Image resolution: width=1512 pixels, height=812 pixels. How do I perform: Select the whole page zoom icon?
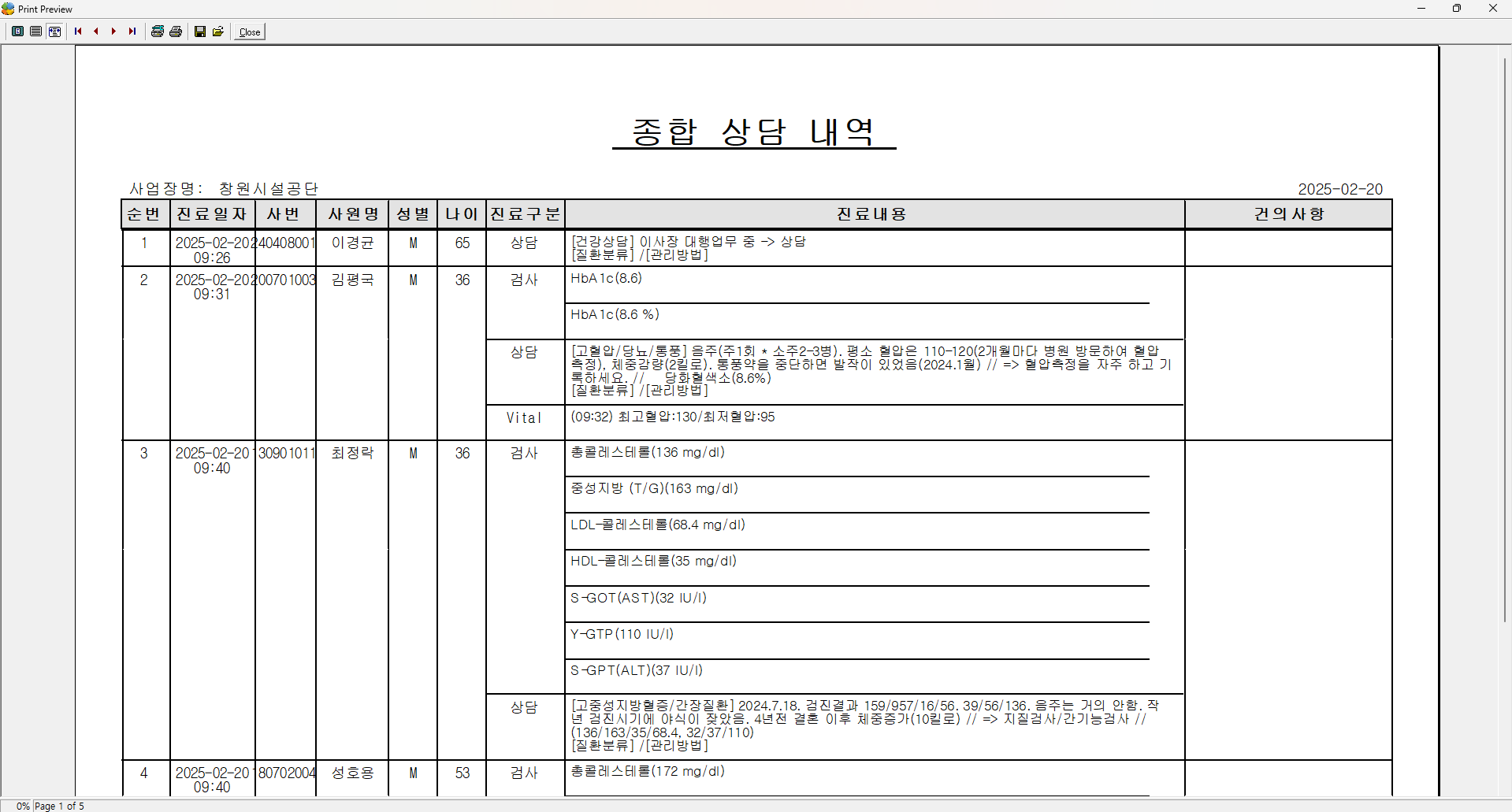pos(17,32)
